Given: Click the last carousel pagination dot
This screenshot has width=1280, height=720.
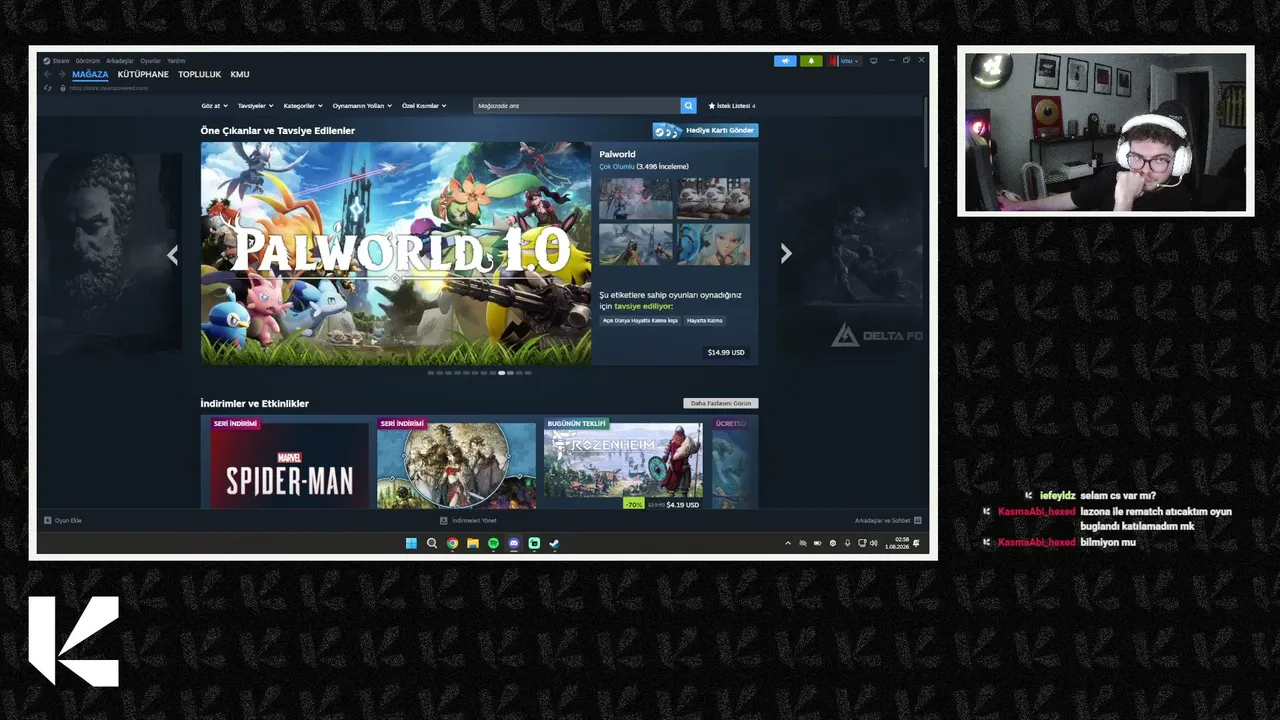Looking at the screenshot, I should (x=528, y=373).
